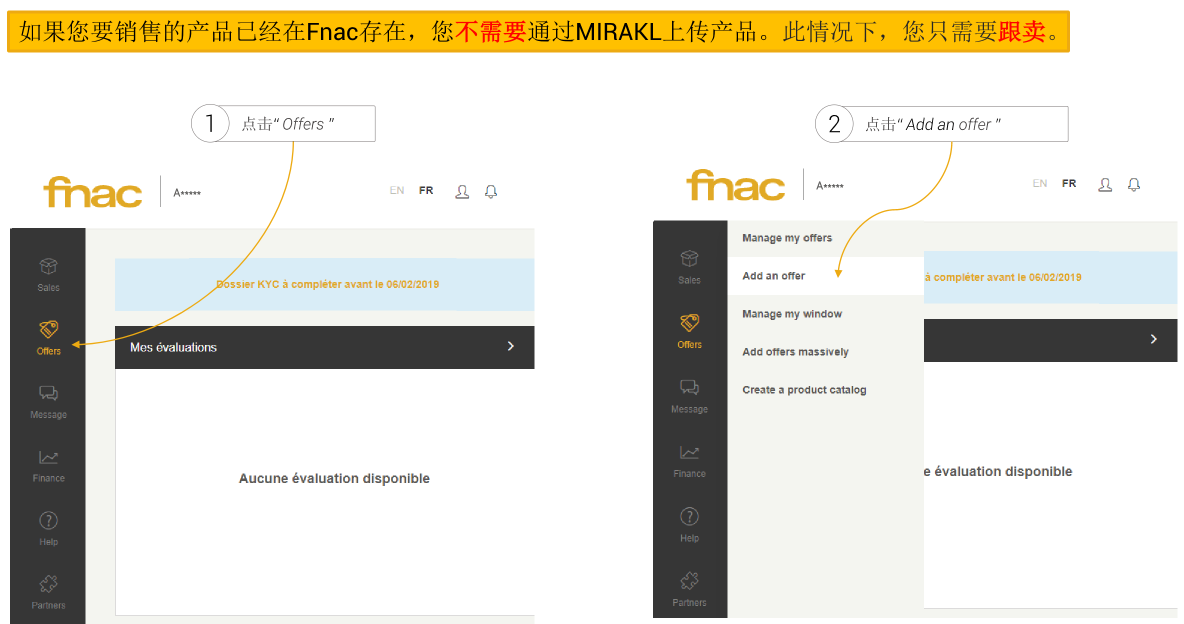Click notification bell in left screenshot header
This screenshot has height=624, width=1184.
491,191
